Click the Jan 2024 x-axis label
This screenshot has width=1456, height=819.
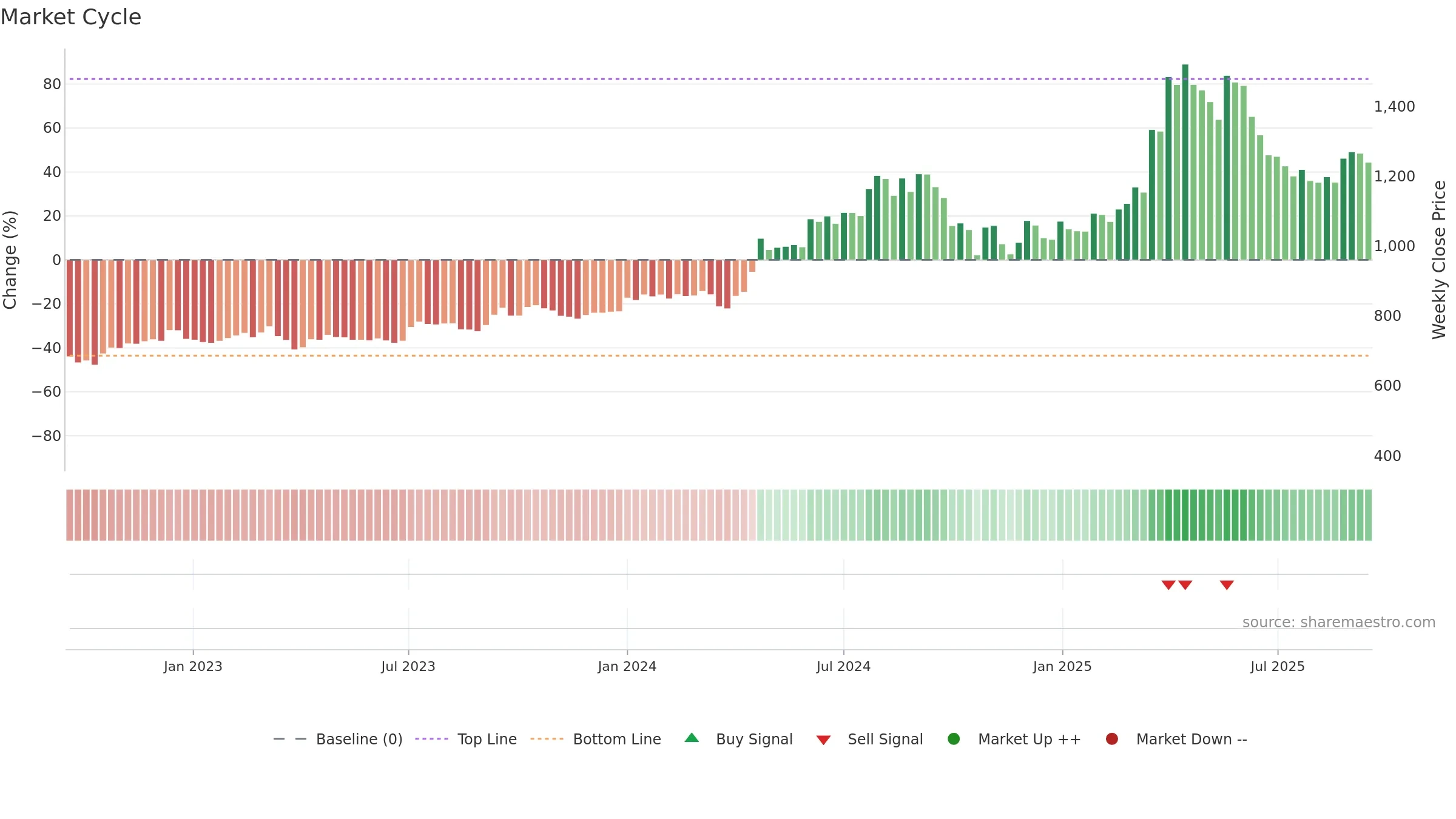point(627,666)
